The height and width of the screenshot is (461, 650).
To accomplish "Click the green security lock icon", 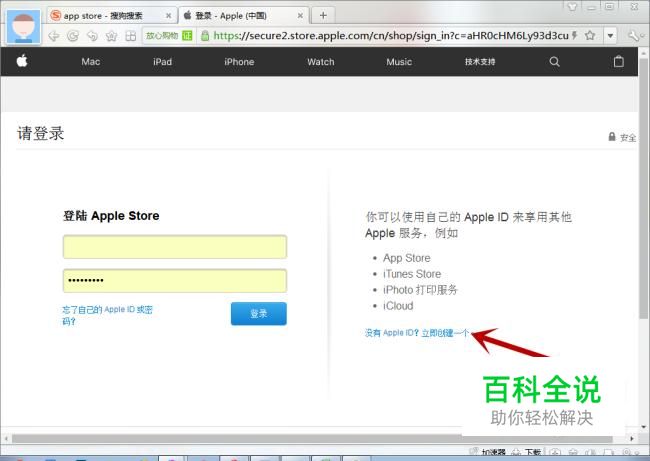I will pyautogui.click(x=204, y=36).
